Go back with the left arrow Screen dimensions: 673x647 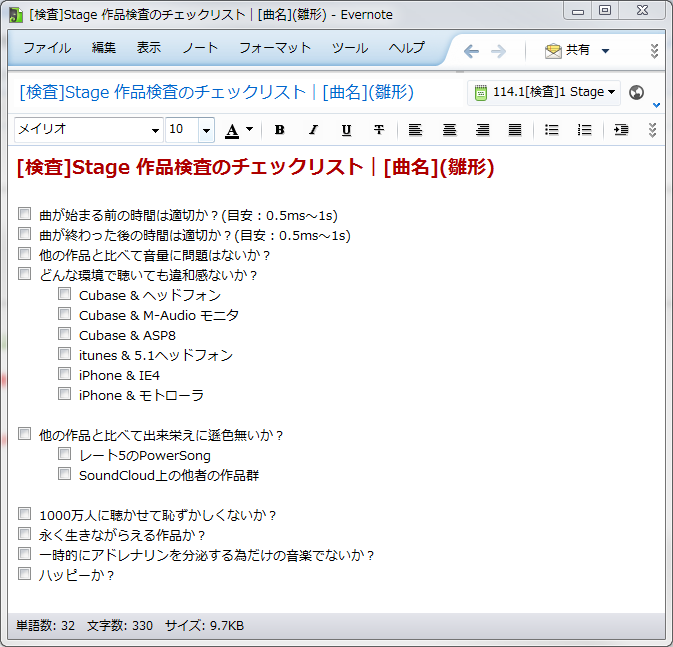pyautogui.click(x=471, y=50)
